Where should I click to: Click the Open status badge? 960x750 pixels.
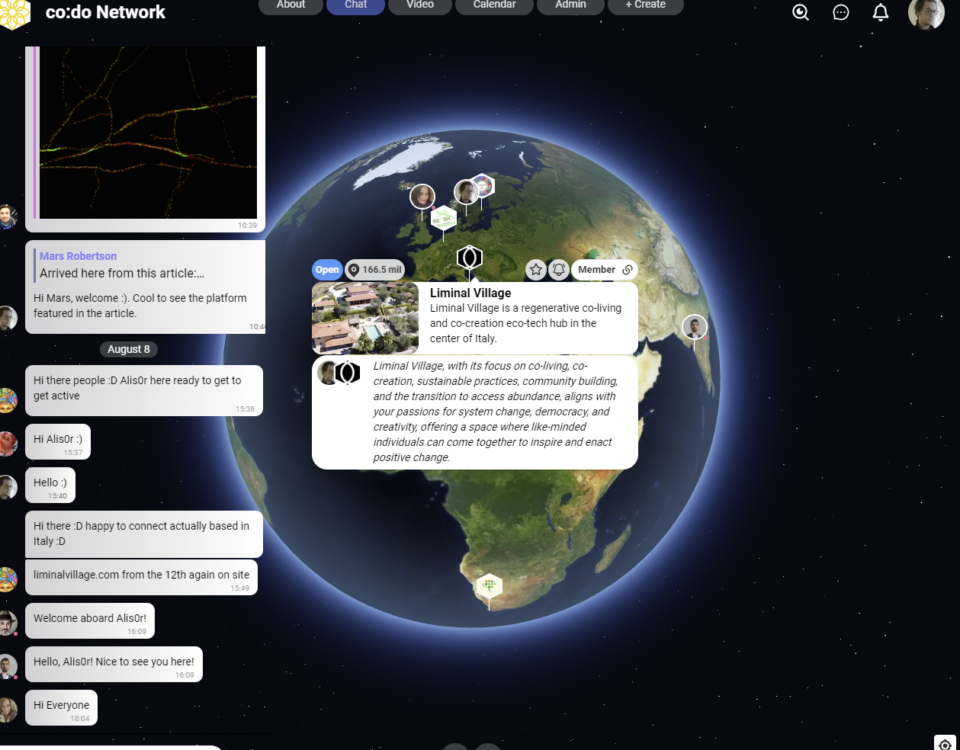point(327,269)
